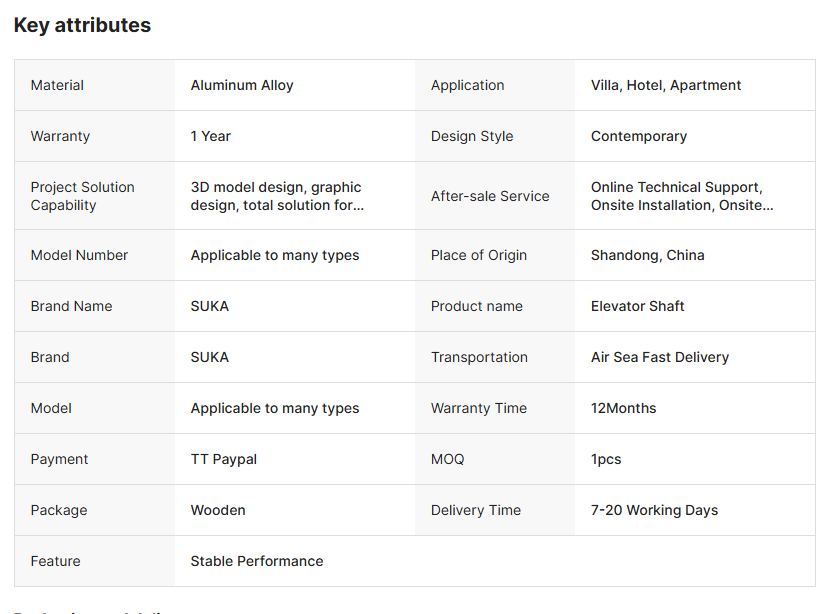Select the Shandong, China origin value
The width and height of the screenshot is (831, 614).
648,255
